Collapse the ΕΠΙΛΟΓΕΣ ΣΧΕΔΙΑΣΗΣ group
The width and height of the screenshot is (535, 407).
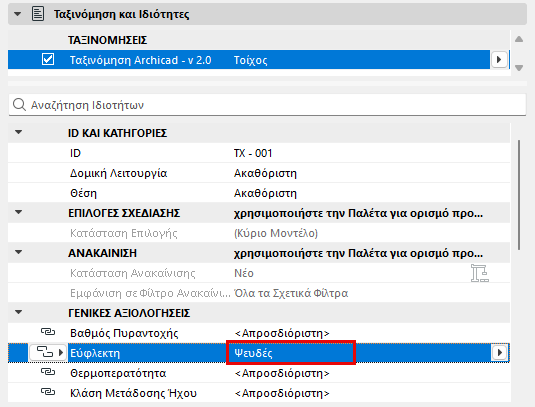click(18, 212)
